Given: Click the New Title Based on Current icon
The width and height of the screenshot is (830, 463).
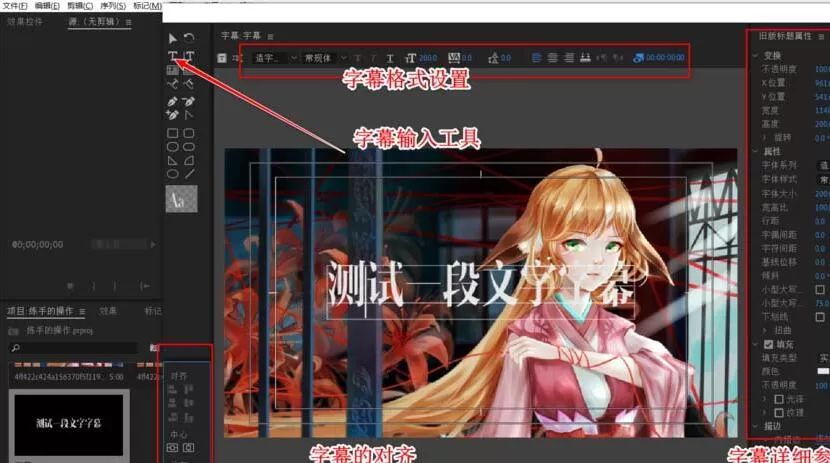Looking at the screenshot, I should (x=222, y=58).
